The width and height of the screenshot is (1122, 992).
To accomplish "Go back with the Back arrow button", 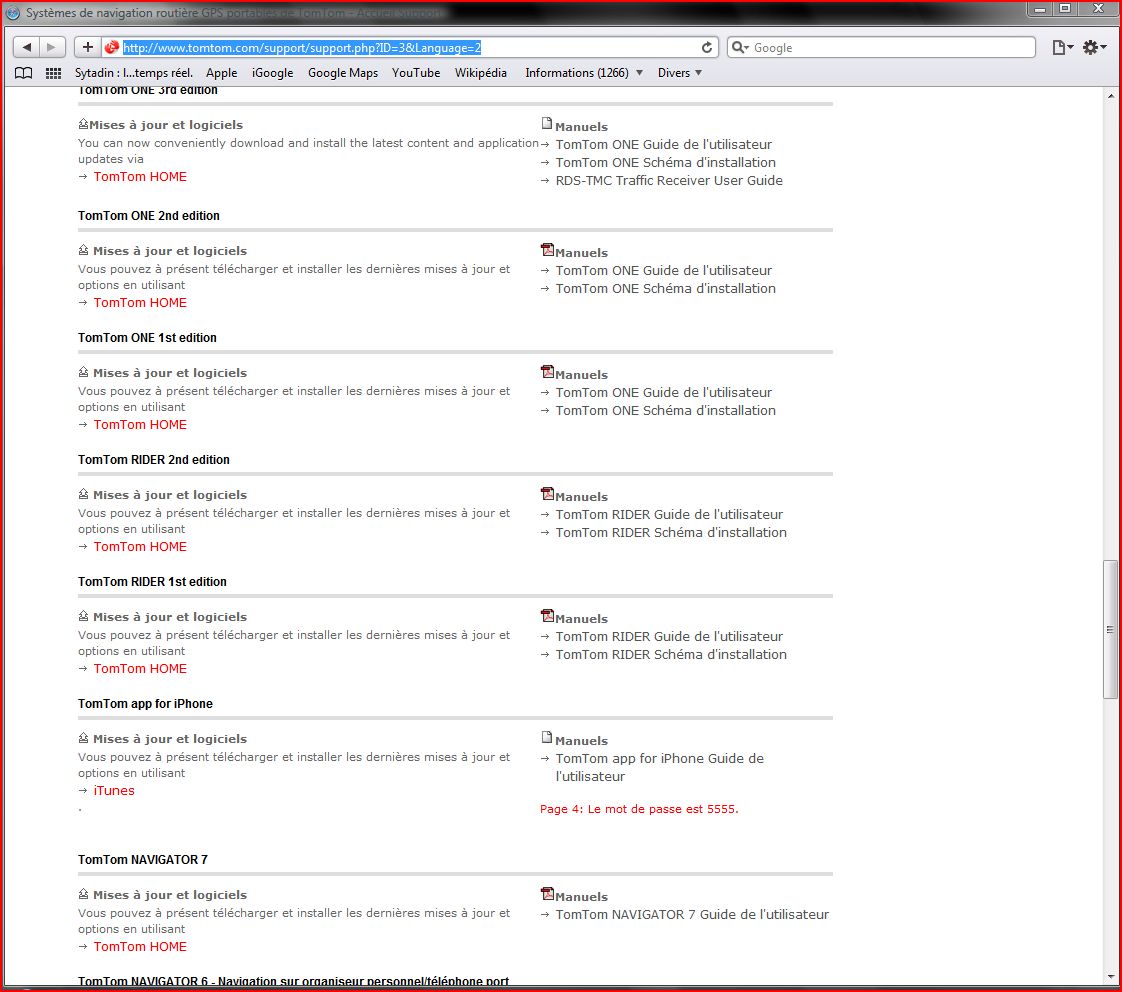I will coord(26,47).
